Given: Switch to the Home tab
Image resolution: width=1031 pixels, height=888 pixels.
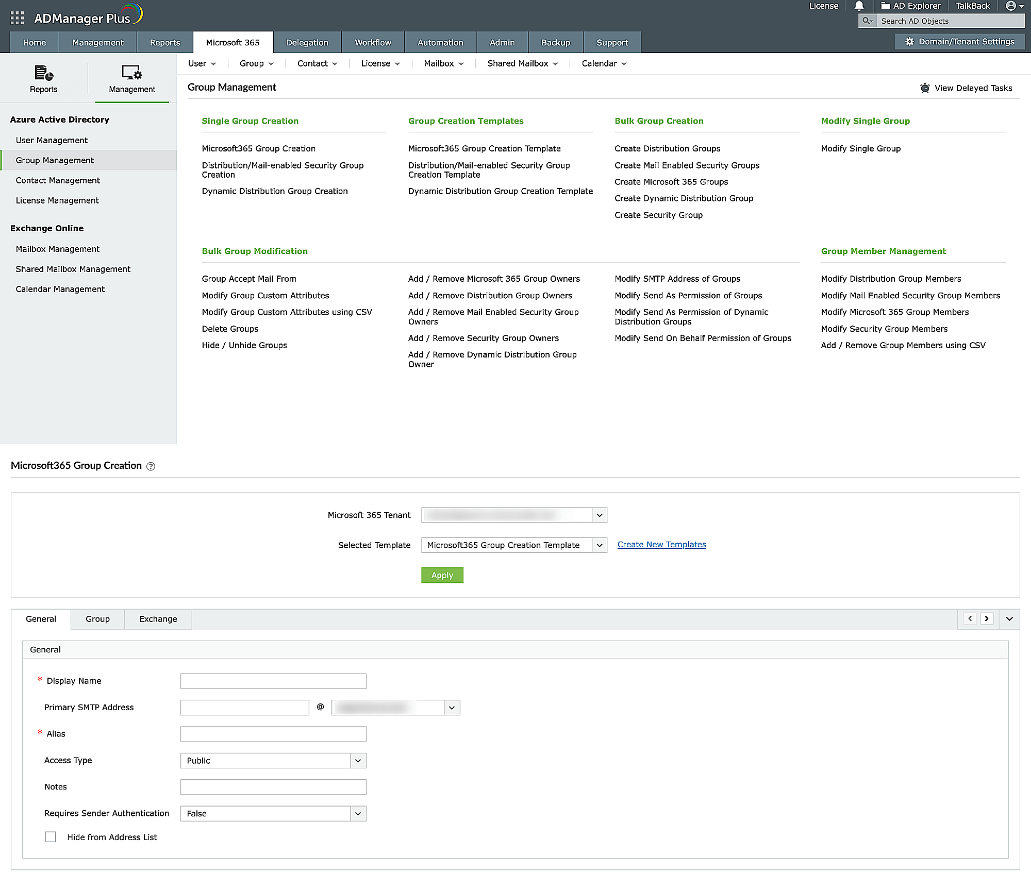Looking at the screenshot, I should [35, 42].
